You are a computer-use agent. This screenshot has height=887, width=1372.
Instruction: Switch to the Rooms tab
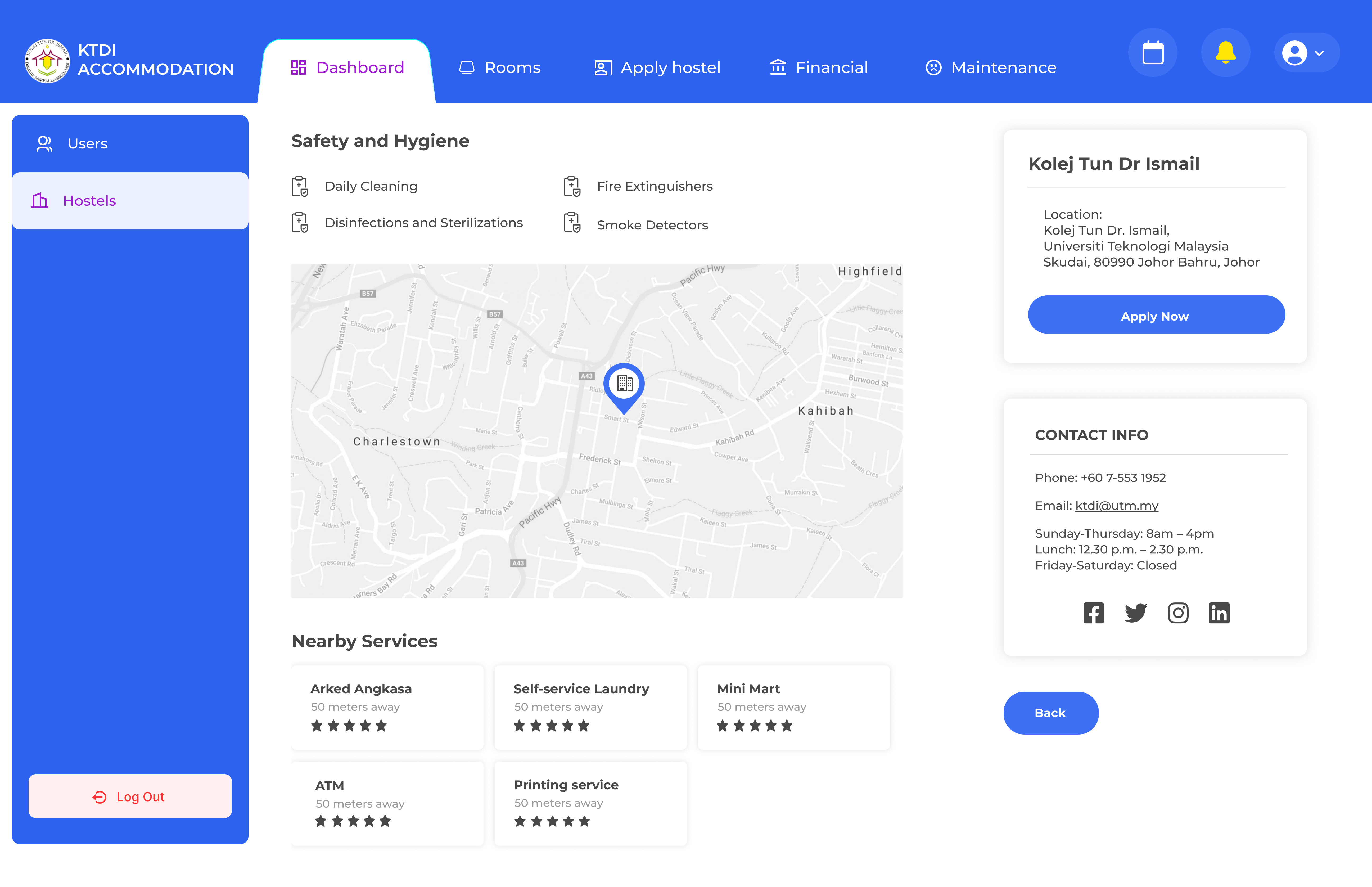tap(500, 67)
